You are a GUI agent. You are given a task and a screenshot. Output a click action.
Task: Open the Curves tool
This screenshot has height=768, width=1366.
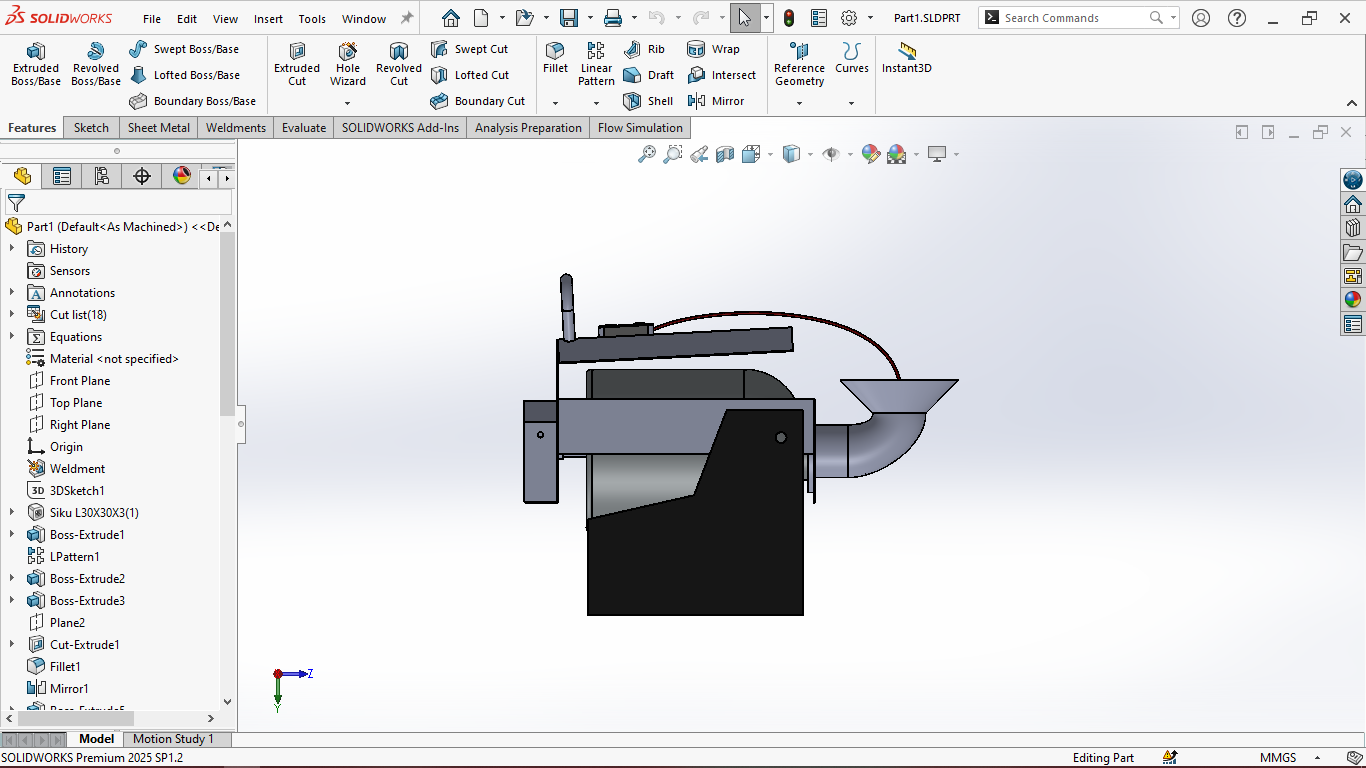pos(852,58)
